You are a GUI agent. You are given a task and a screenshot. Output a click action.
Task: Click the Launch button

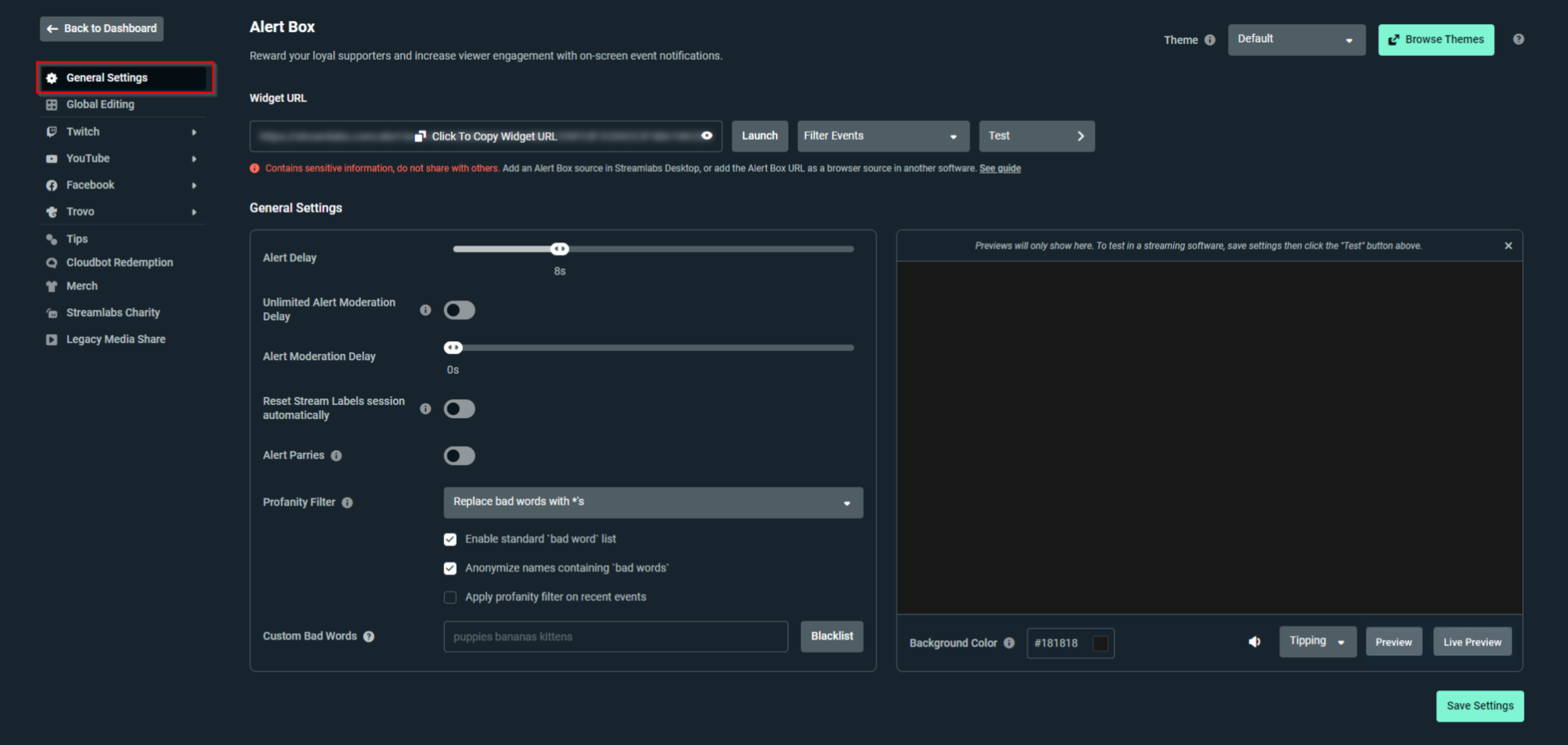[759, 136]
